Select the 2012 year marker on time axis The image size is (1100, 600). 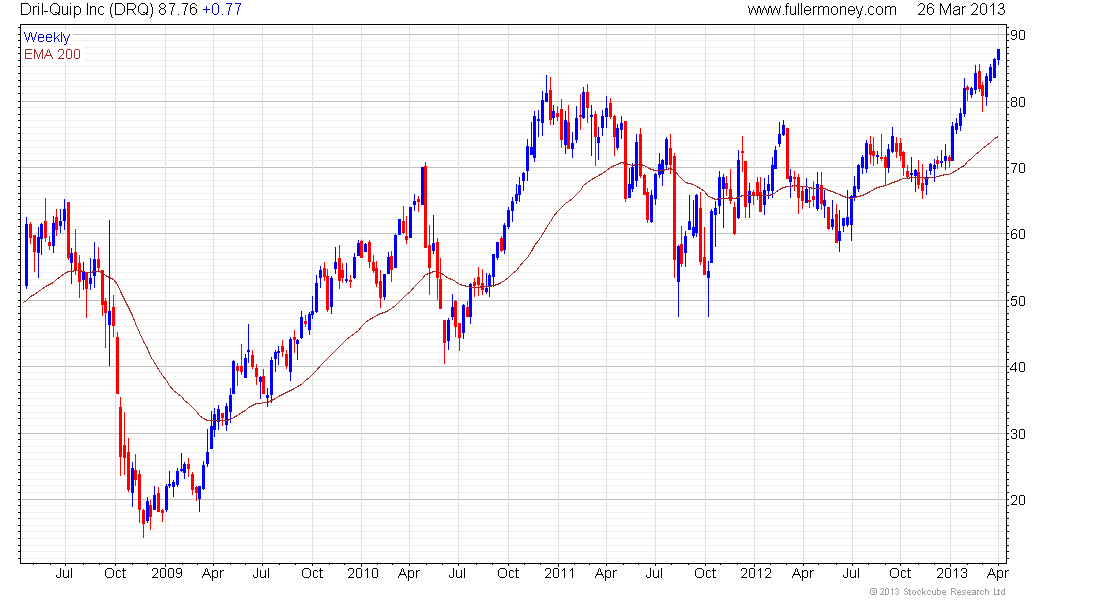[x=756, y=573]
